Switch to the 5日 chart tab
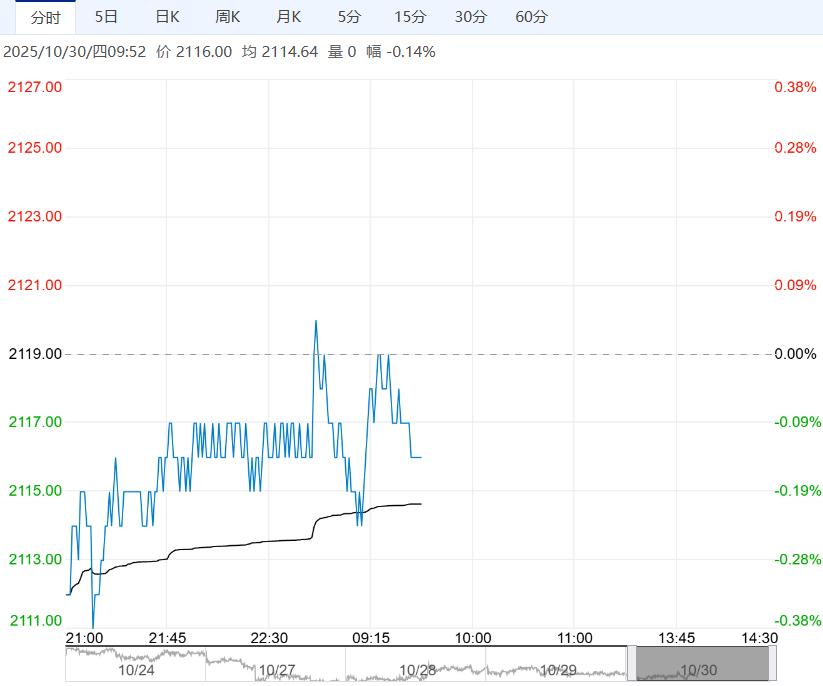Viewport: 823px width, 686px height. pyautogui.click(x=106, y=17)
